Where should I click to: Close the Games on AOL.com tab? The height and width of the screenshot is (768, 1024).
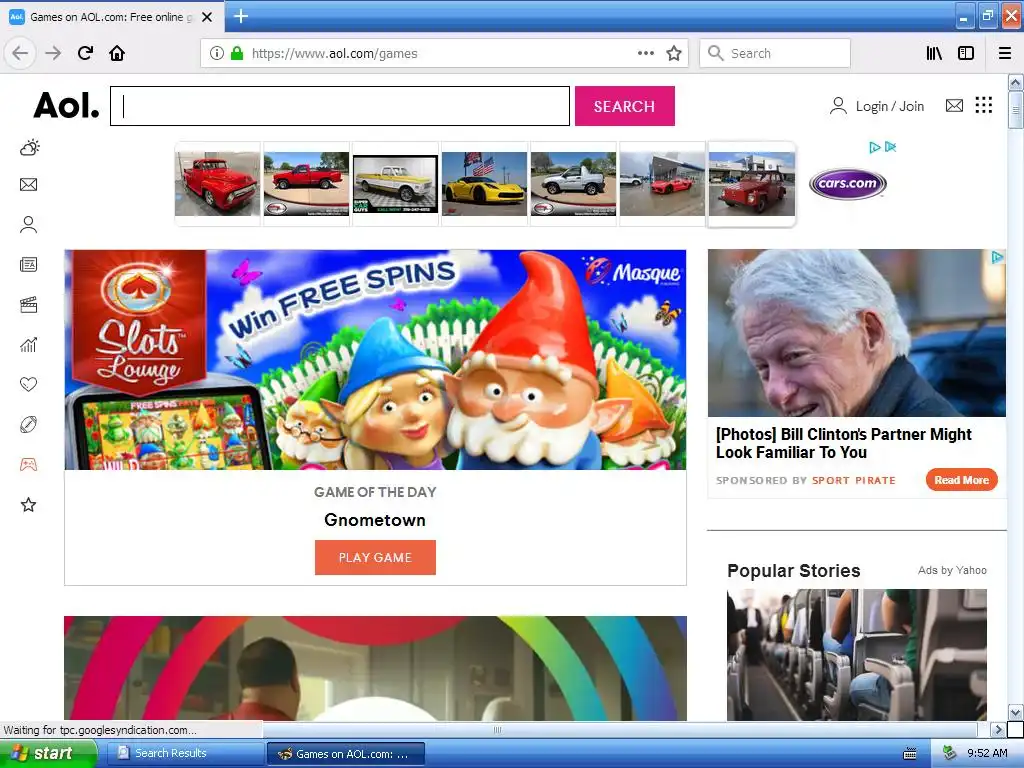tap(207, 17)
